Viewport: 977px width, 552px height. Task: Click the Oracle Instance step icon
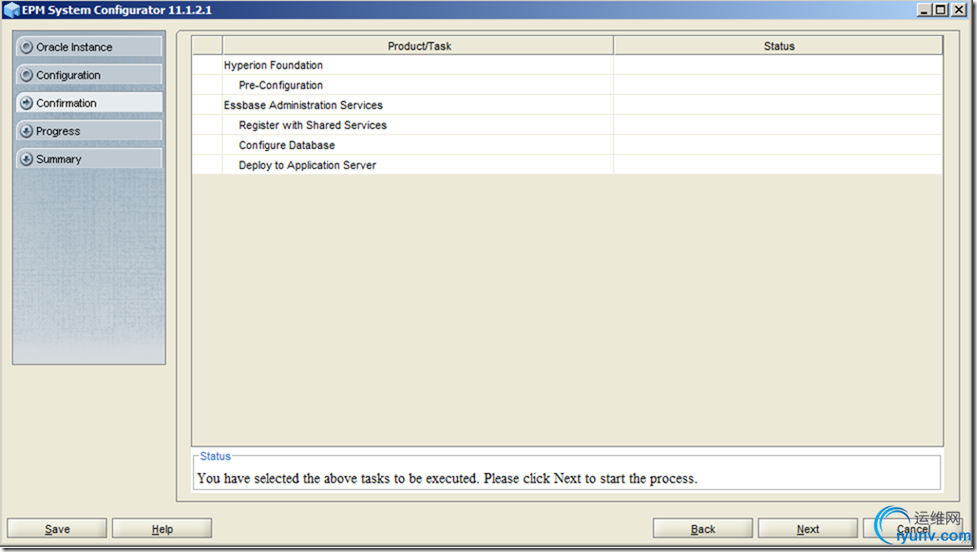point(26,47)
